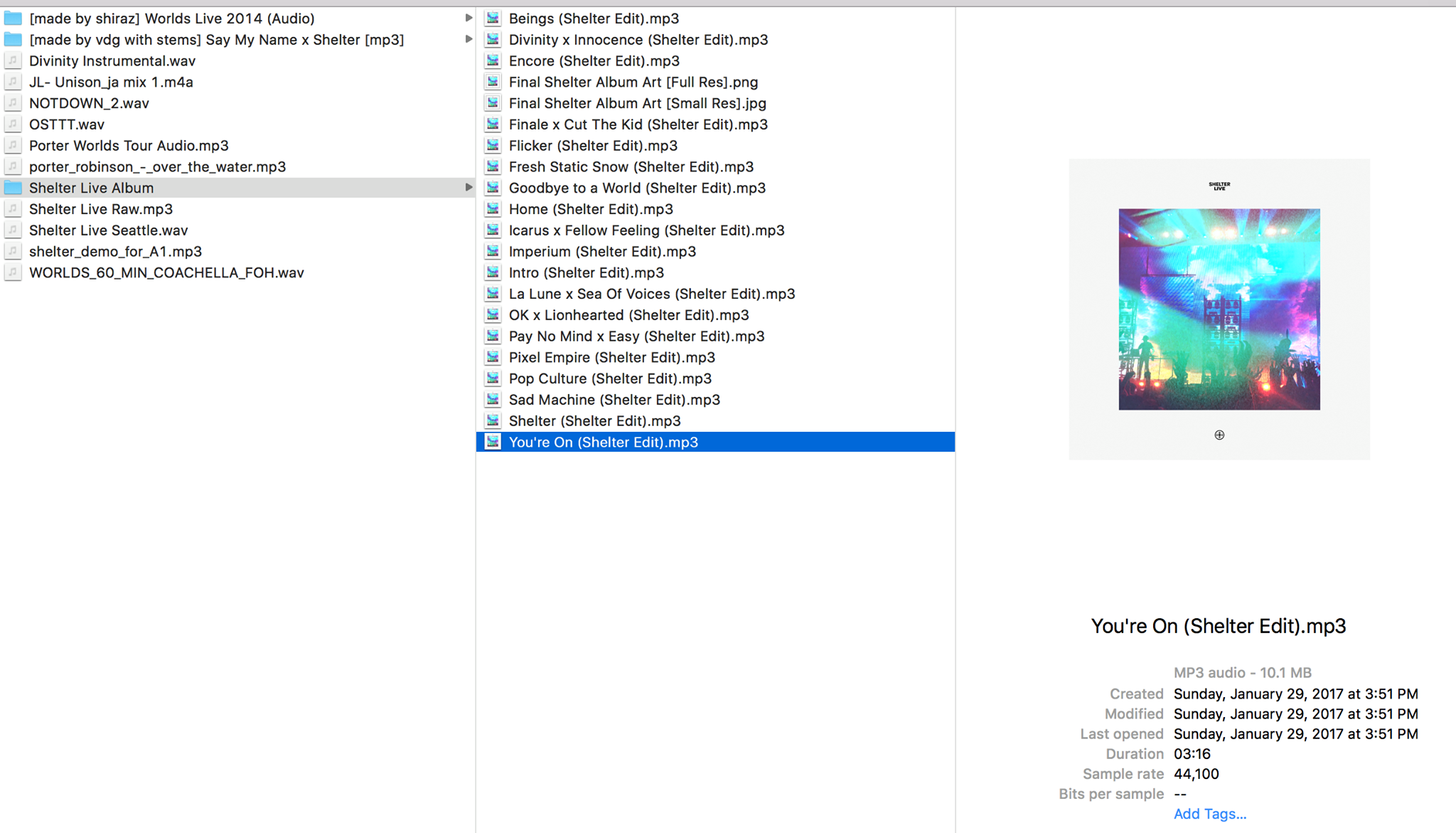Click the Beings (Shelter Edit).mp3 file icon
The image size is (1456, 833).
coord(493,18)
